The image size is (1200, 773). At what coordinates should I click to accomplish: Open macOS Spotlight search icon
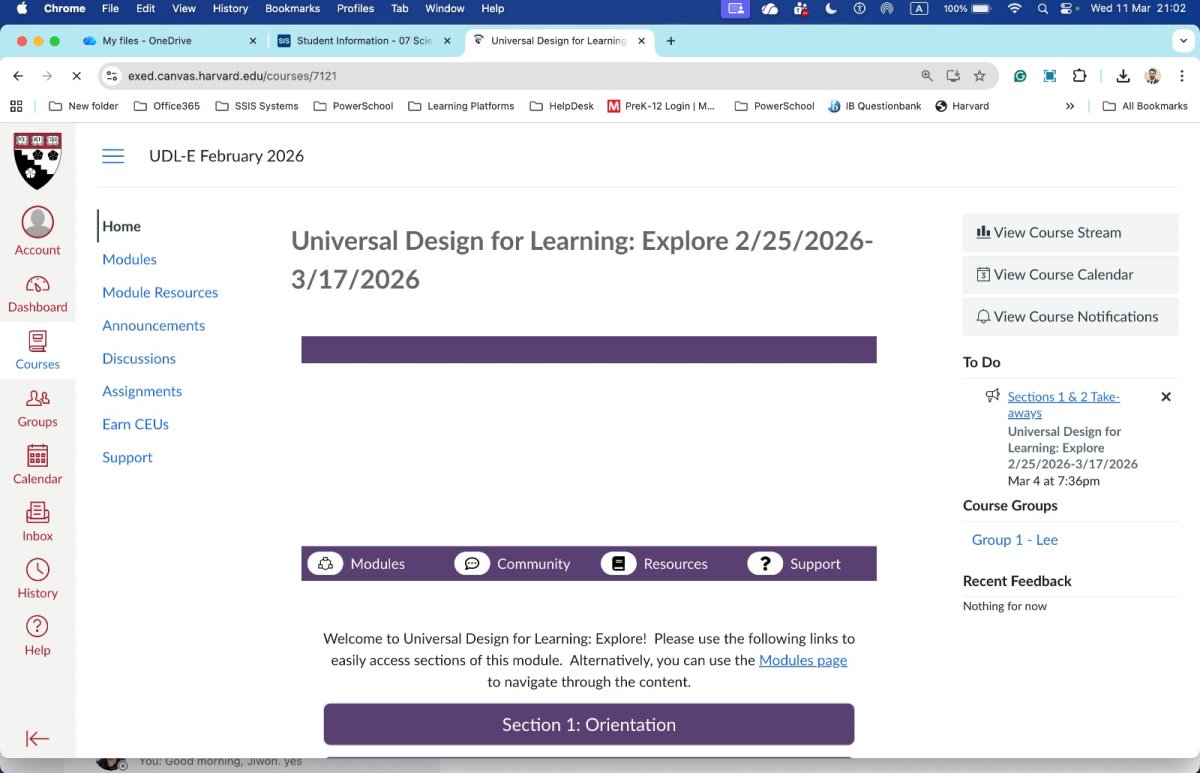1043,9
